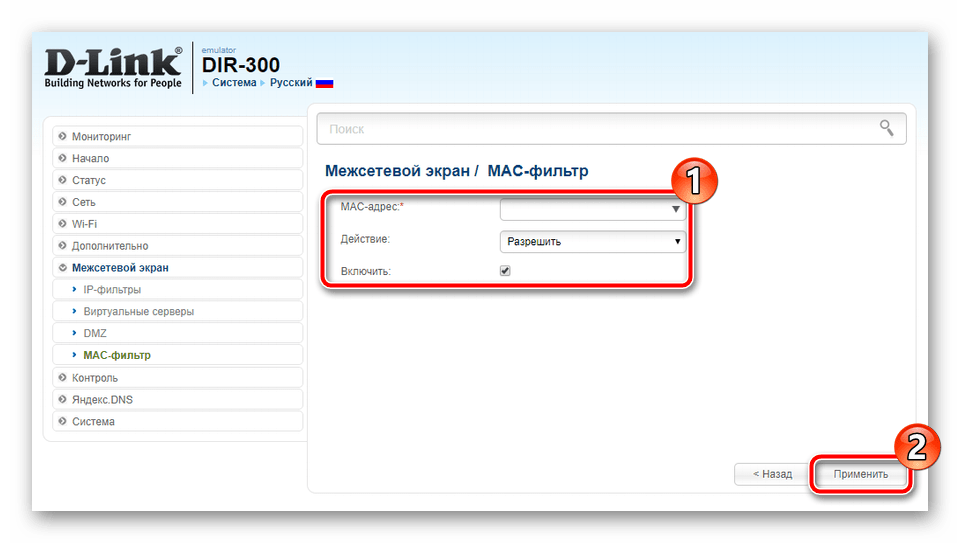960x543 pixels.
Task: Click the Межсетевой экран breadcrumb heading
Action: (397, 171)
